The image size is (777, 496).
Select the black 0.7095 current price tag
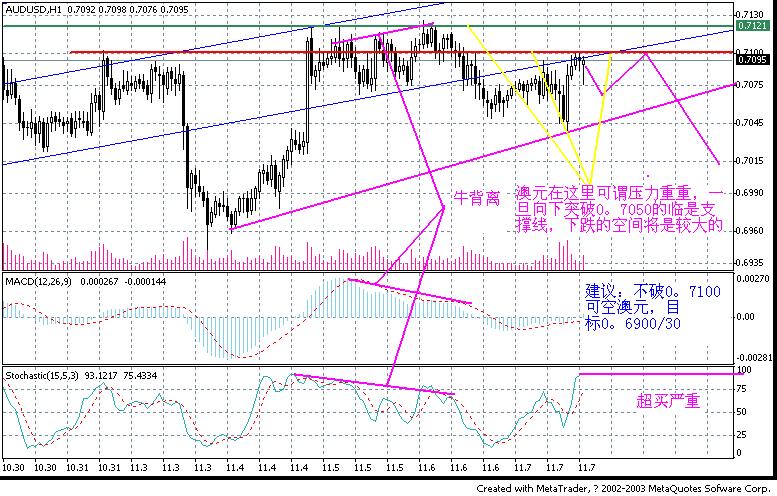[752, 60]
